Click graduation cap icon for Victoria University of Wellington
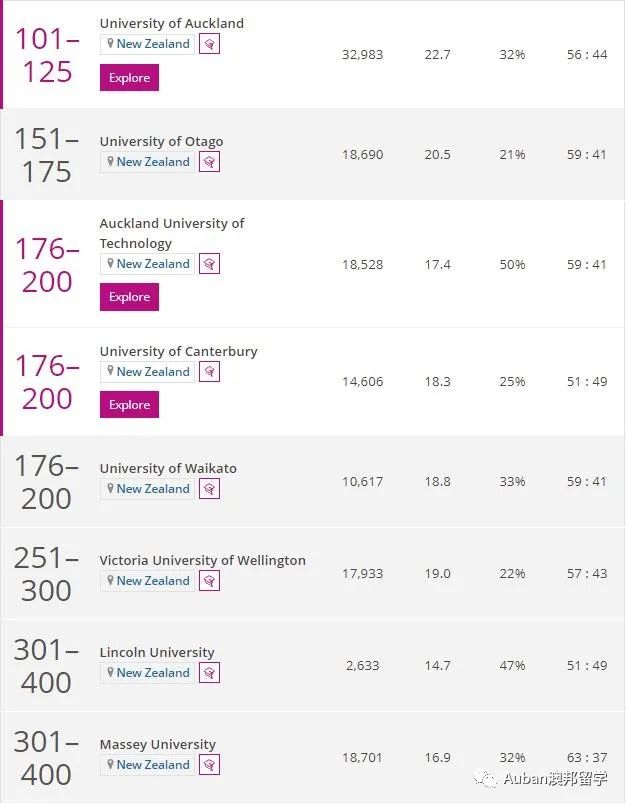 (209, 581)
